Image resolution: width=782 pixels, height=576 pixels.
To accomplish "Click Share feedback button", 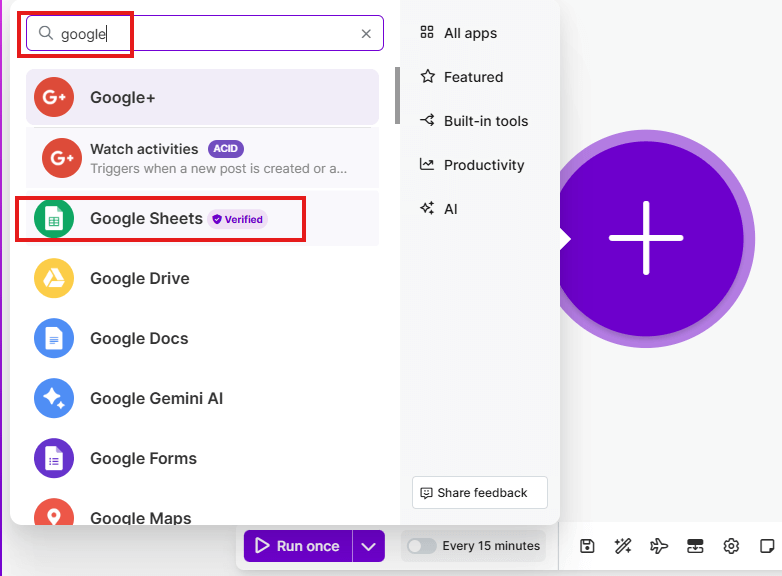I will [480, 493].
